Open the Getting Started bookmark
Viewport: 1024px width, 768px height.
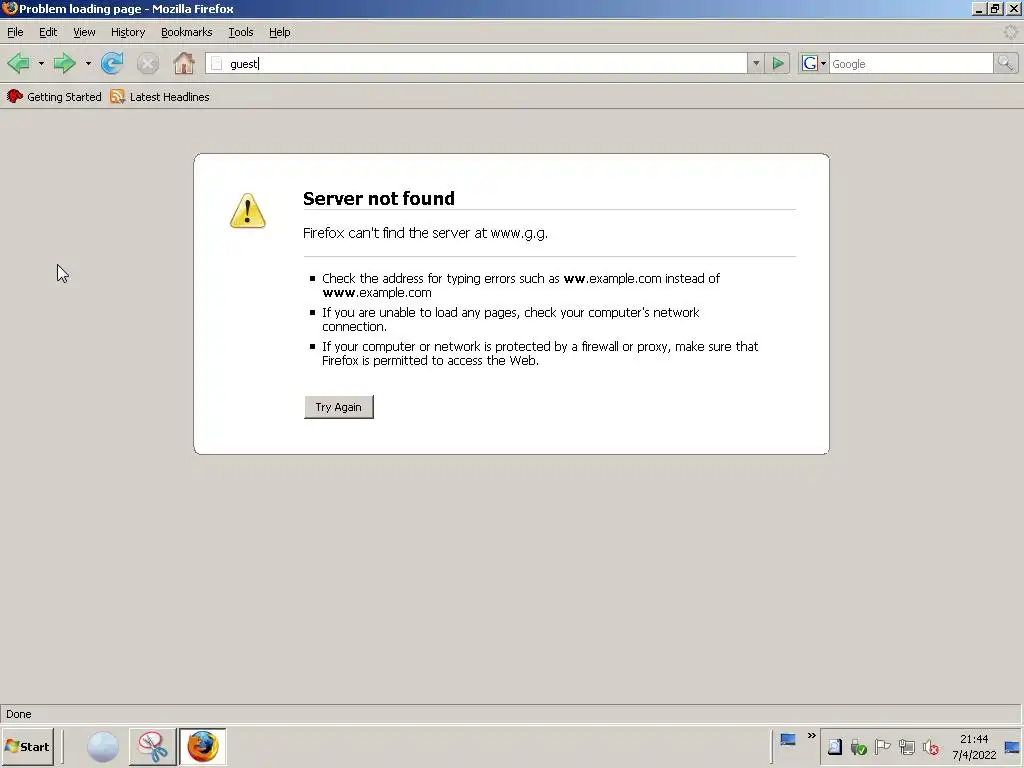pos(54,97)
